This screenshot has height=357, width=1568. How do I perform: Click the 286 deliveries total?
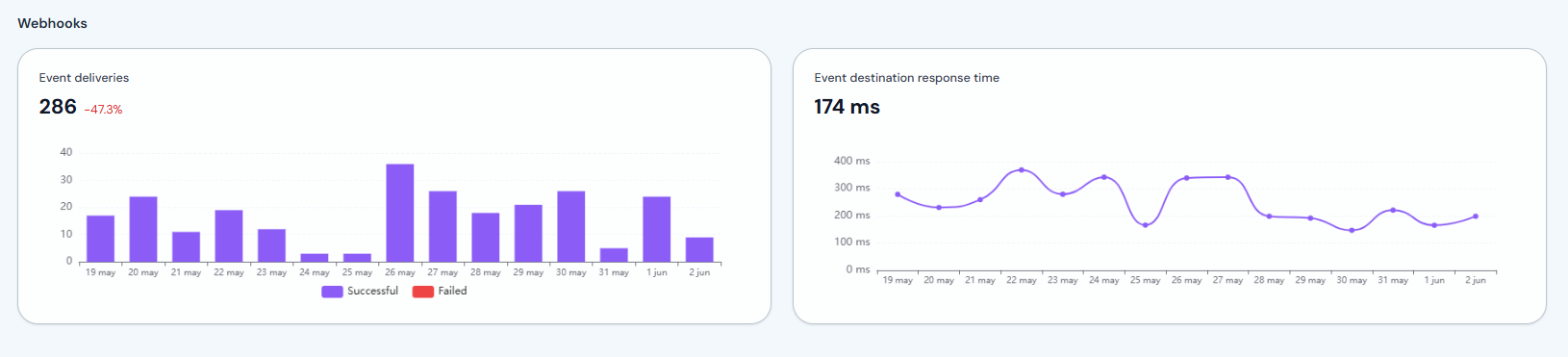pyautogui.click(x=58, y=107)
